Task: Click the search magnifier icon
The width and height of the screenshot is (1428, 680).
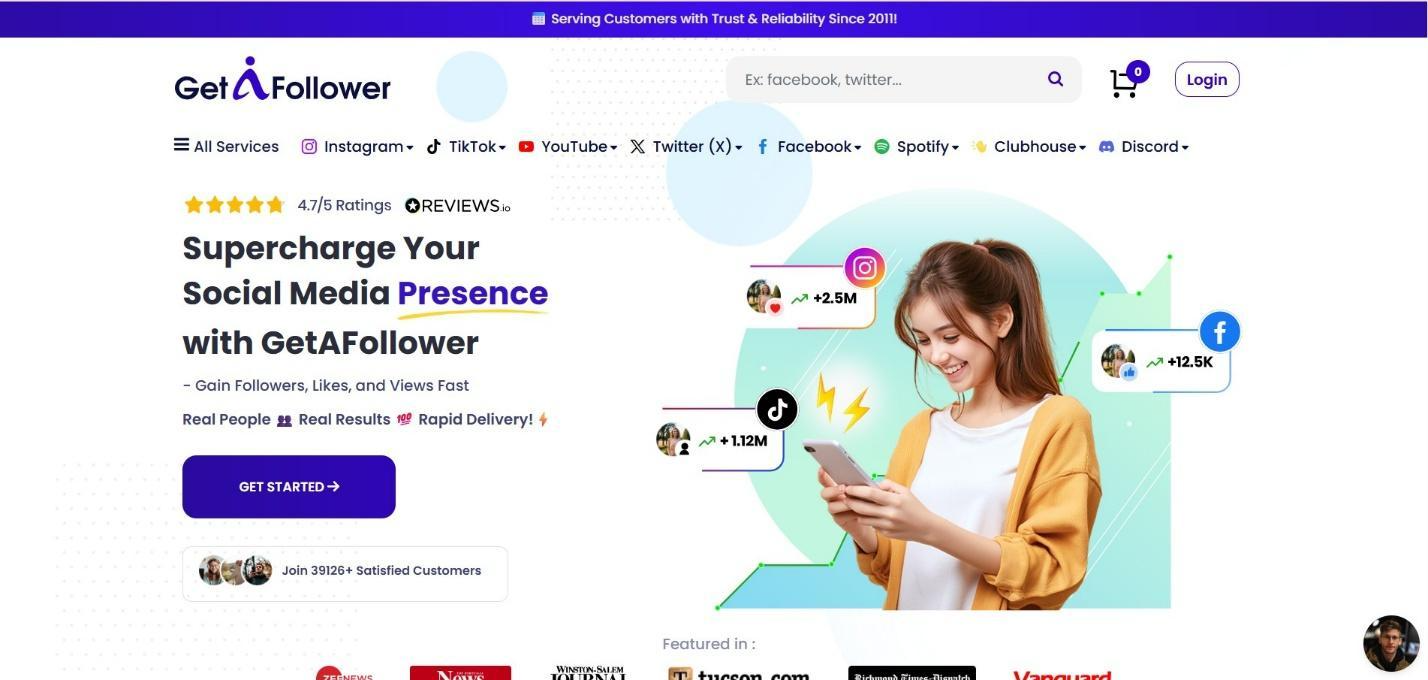Action: pos(1055,79)
